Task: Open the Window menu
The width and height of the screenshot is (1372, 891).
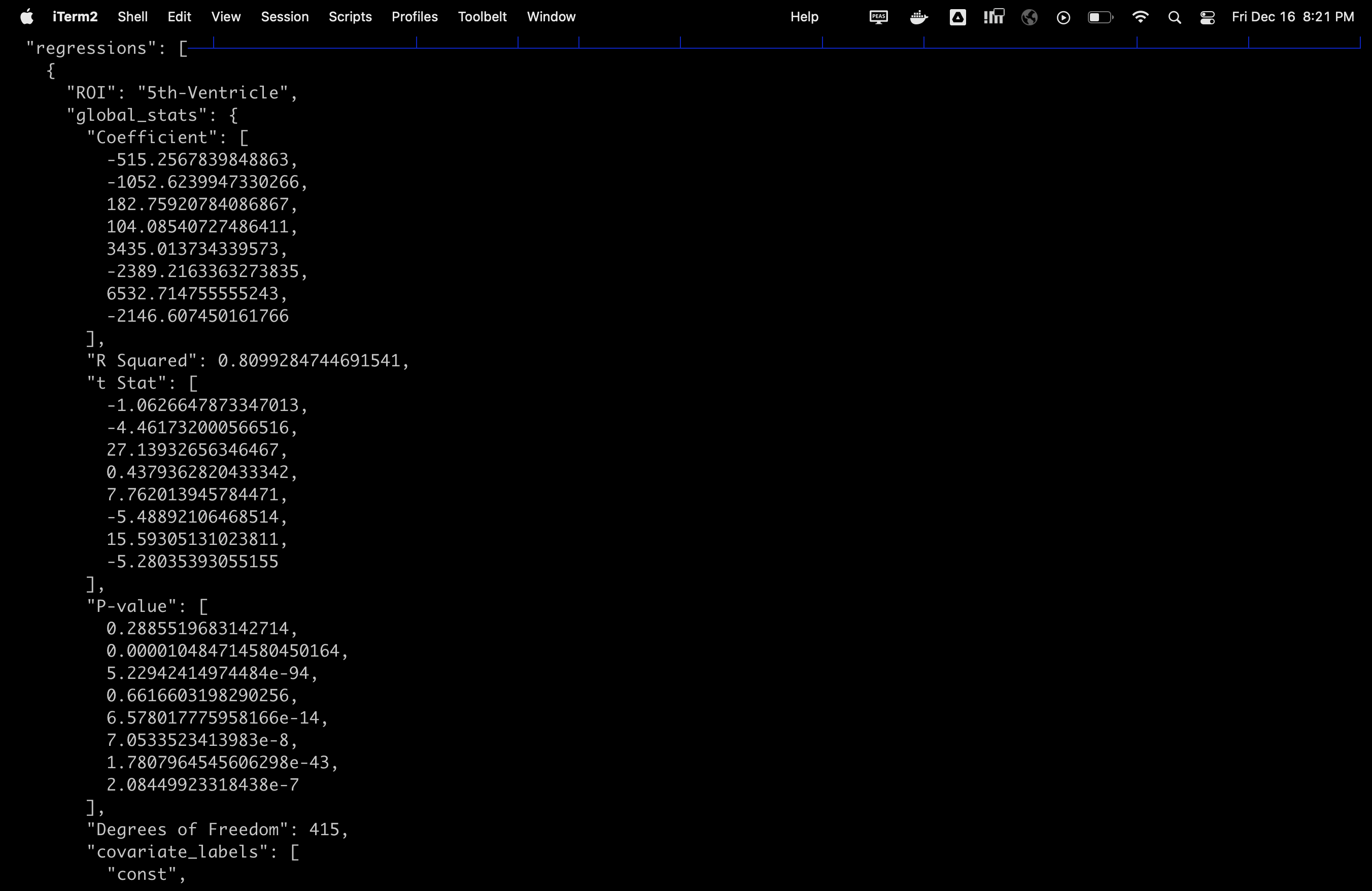Action: [551, 17]
